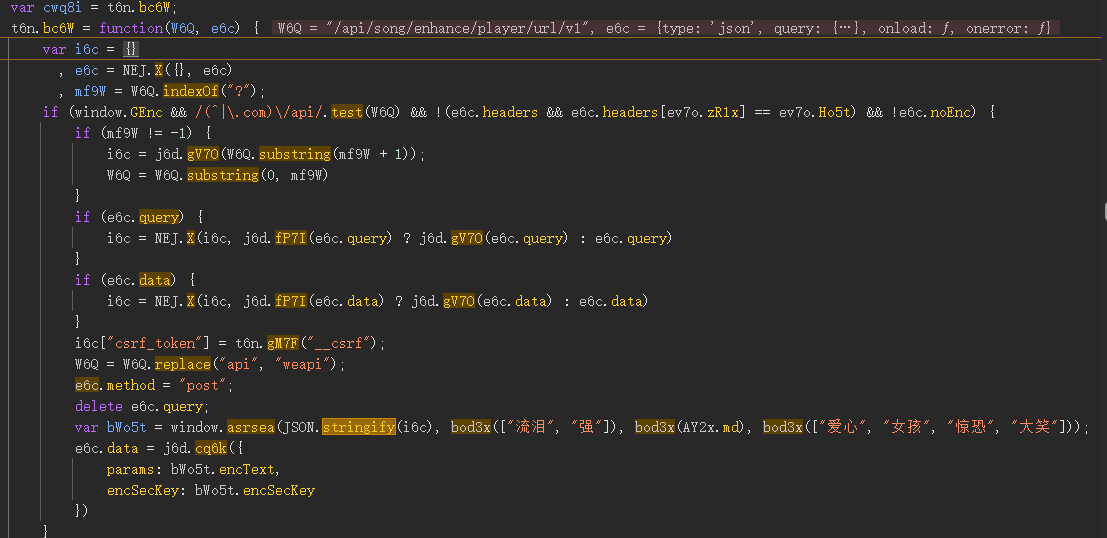This screenshot has height=538, width=1107.
Task: Click the JSON identifier
Action: click(x=299, y=427)
